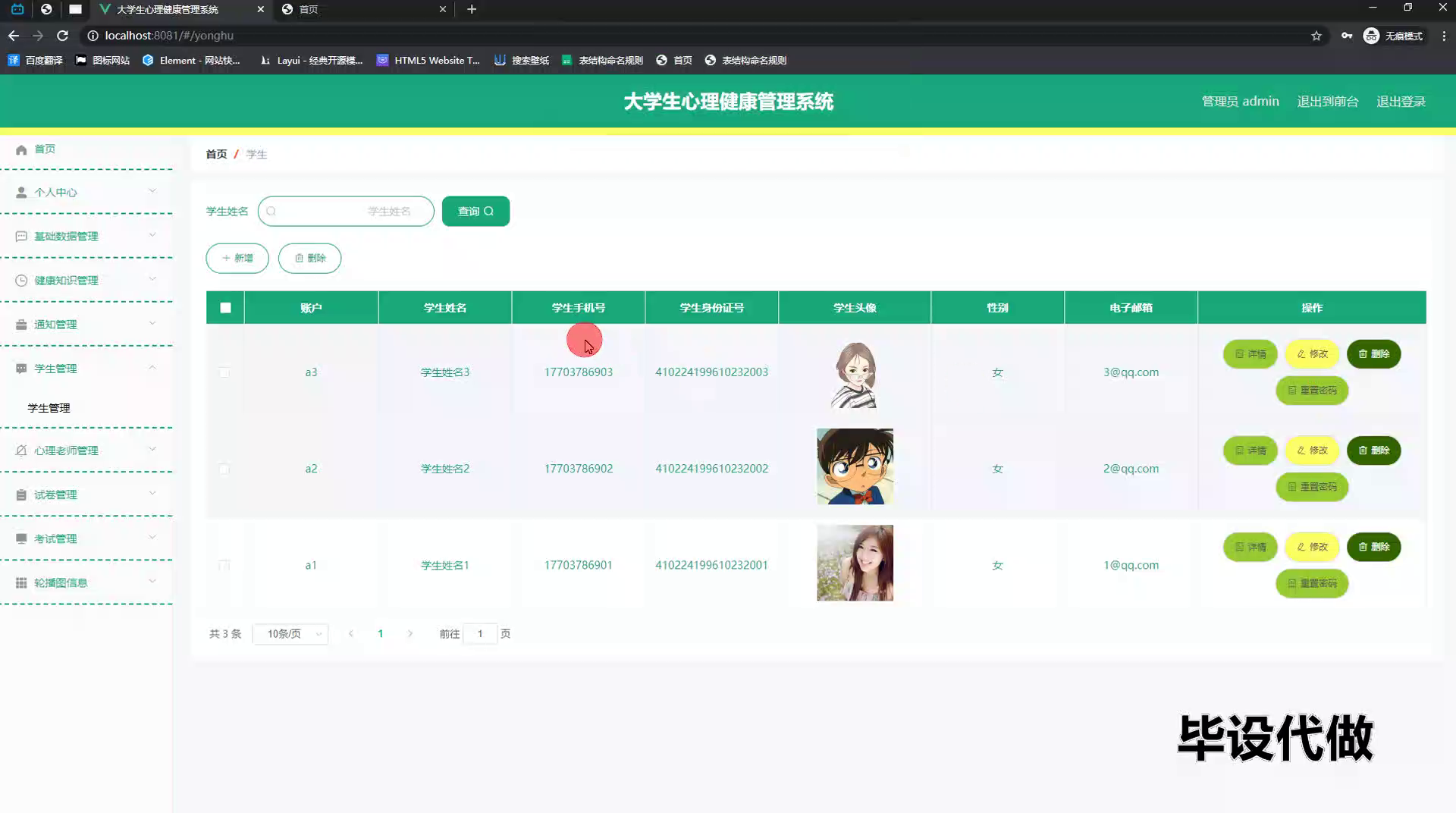
Task: Bookmark this page with the star icon
Action: pyautogui.click(x=1316, y=36)
